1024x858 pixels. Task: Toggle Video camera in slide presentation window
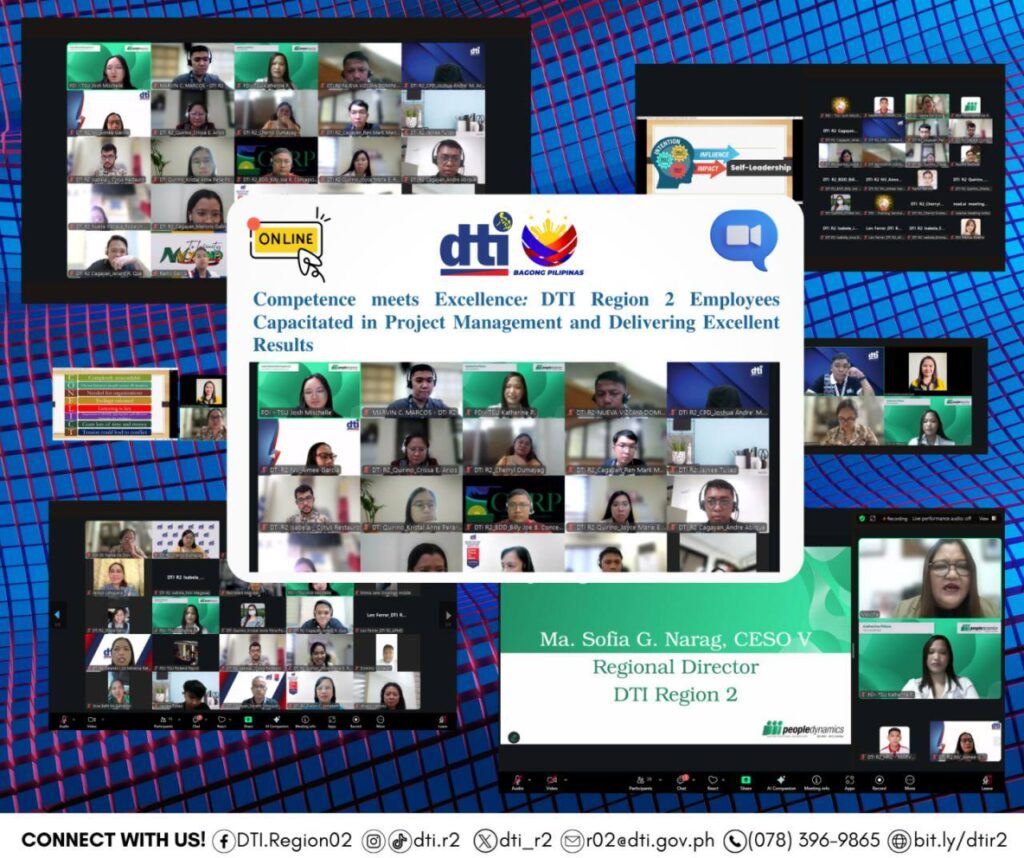551,780
